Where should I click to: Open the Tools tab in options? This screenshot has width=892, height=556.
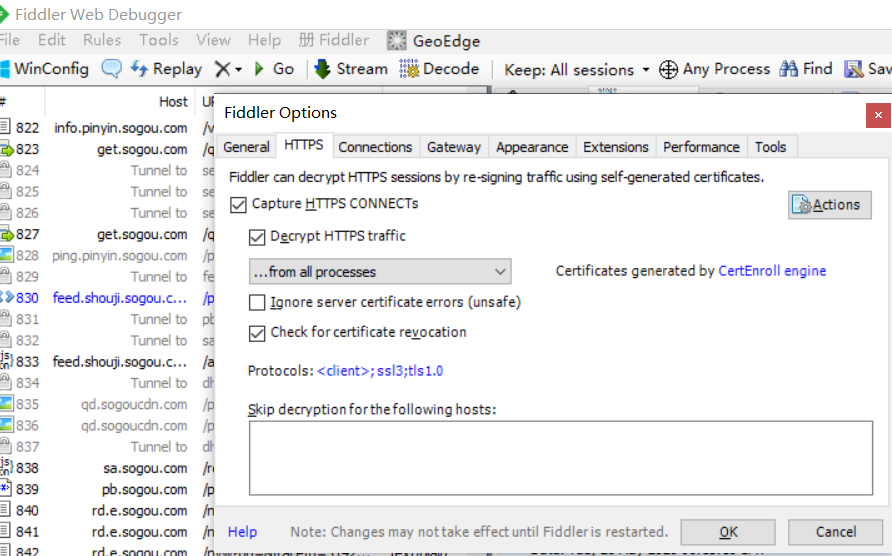point(770,147)
